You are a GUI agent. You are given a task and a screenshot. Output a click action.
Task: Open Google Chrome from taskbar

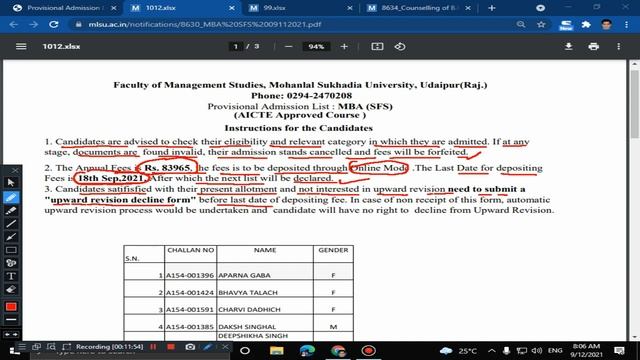338,351
